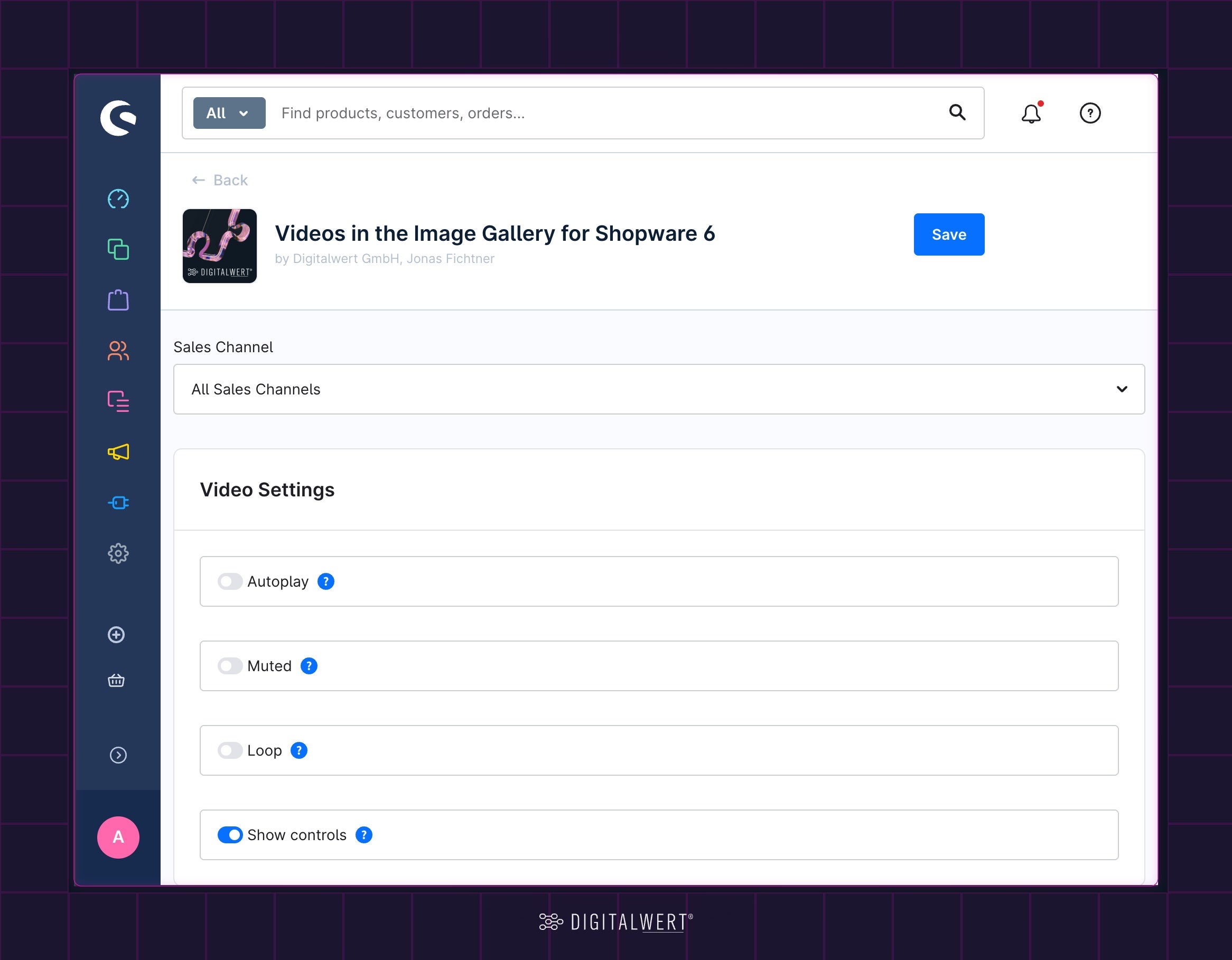Open the help question mark in header
Screen dimensions: 1232x960
[1090, 113]
